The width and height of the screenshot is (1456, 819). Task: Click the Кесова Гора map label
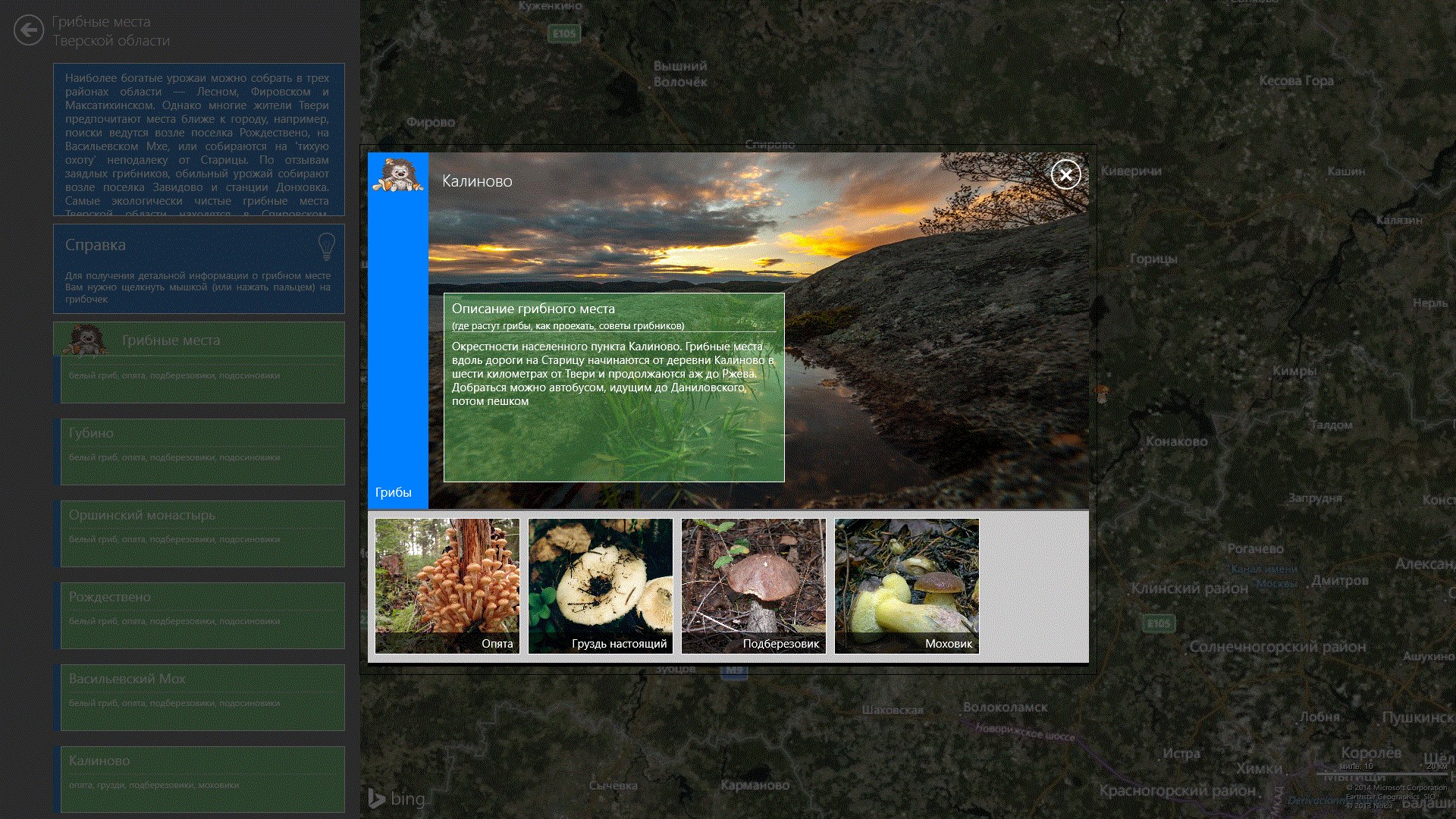click(1296, 81)
